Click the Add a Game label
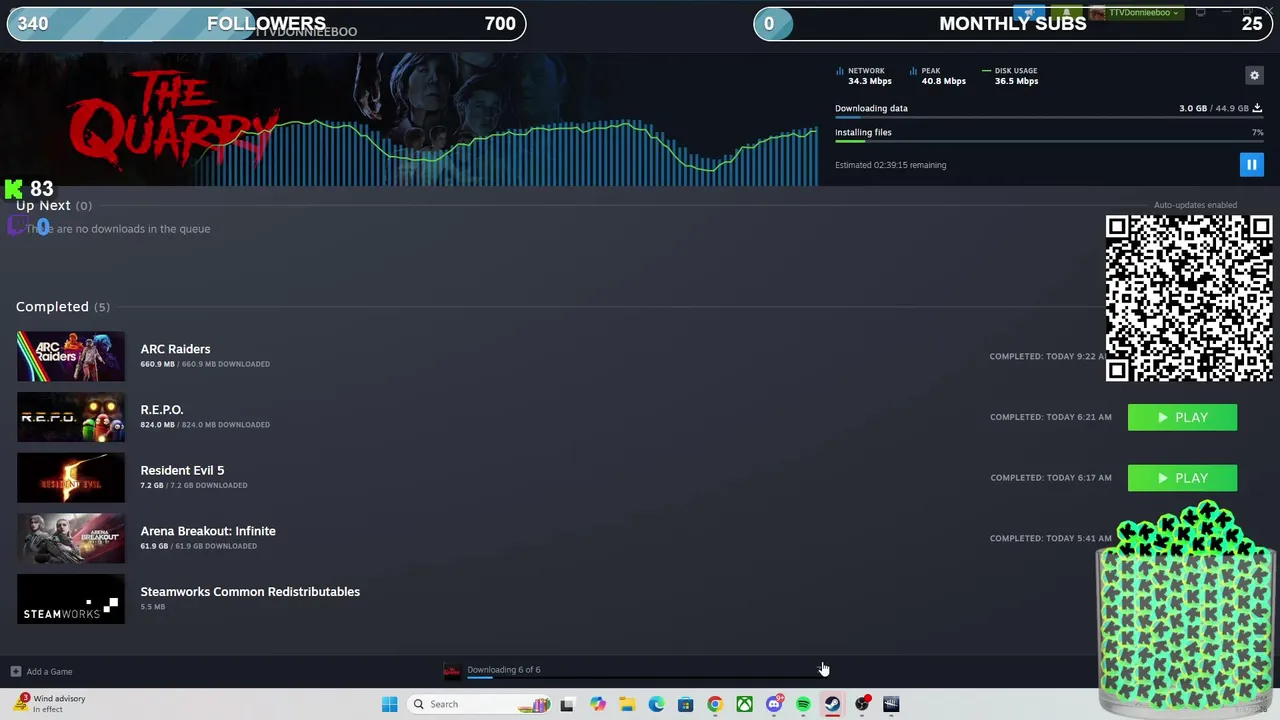Viewport: 1280px width, 720px height. (x=49, y=672)
